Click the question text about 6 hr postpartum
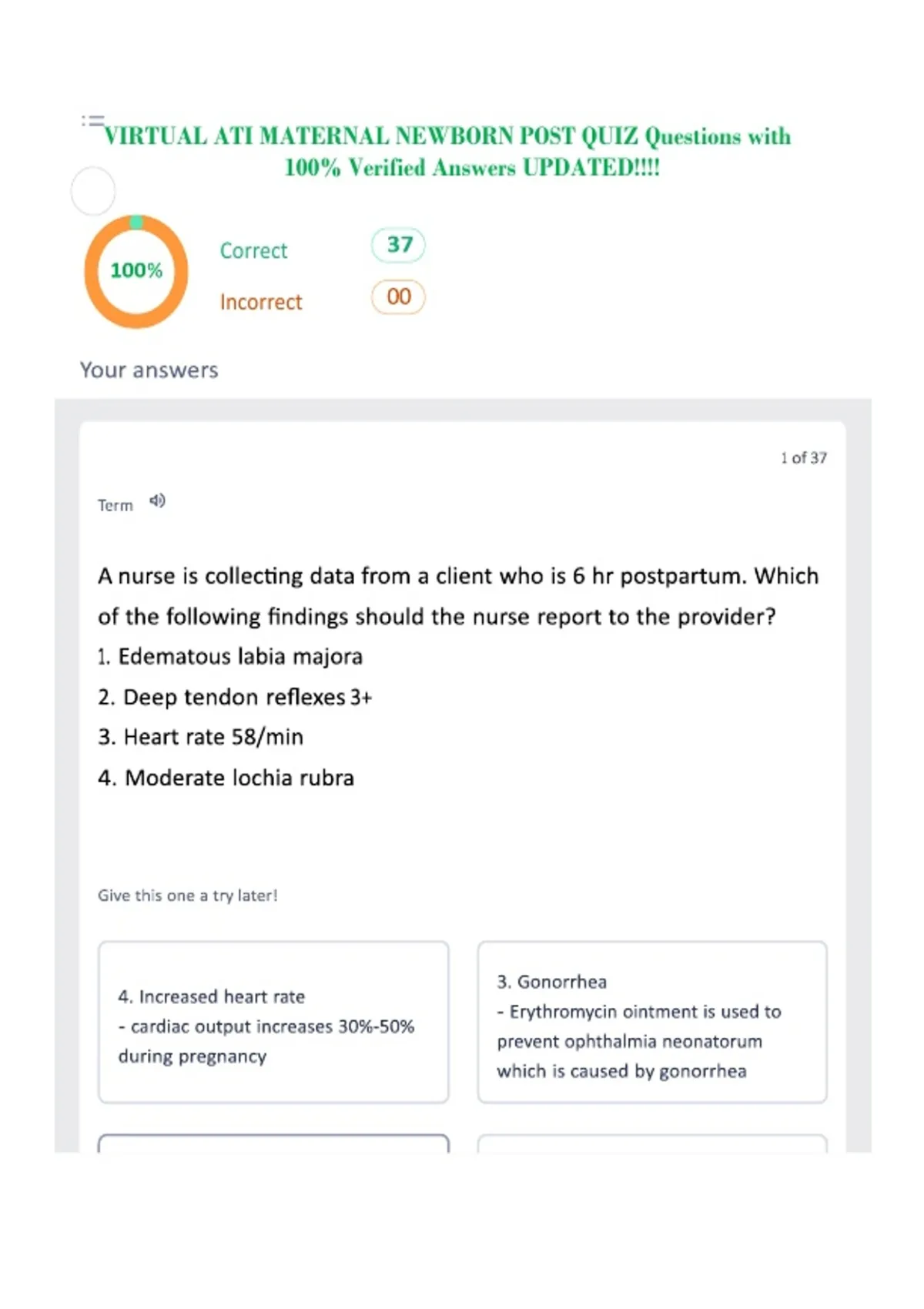This screenshot has width=924, height=1309. (458, 596)
